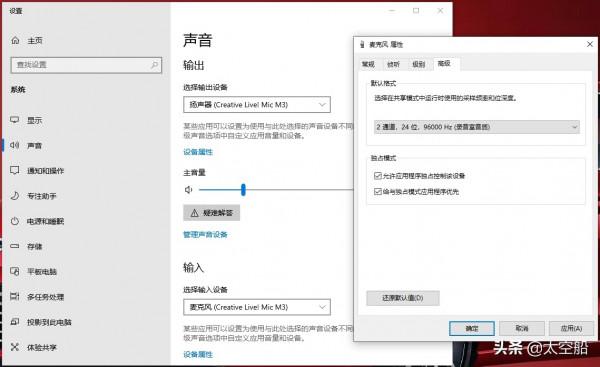
Task: Close the Settings window
Action: (x=440, y=11)
